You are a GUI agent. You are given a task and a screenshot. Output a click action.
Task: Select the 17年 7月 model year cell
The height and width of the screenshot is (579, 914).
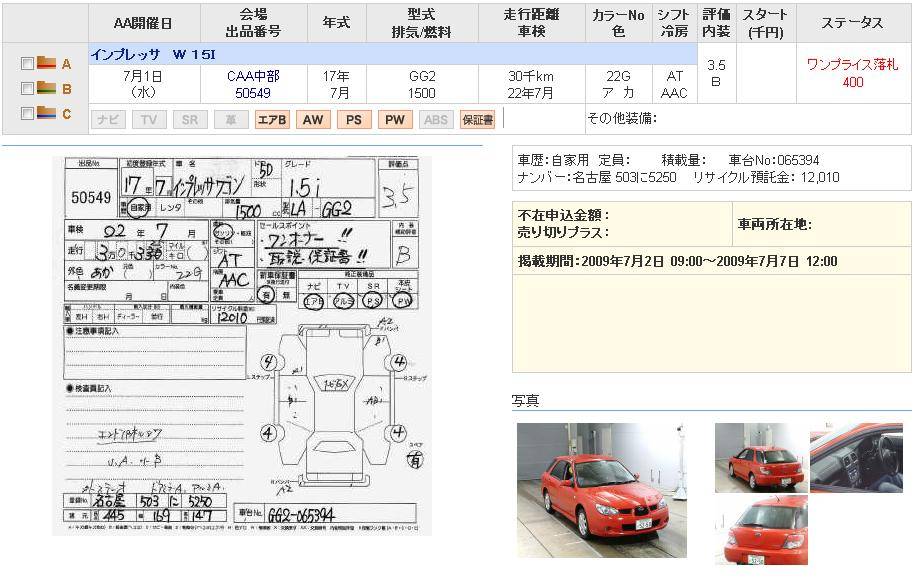click(336, 84)
